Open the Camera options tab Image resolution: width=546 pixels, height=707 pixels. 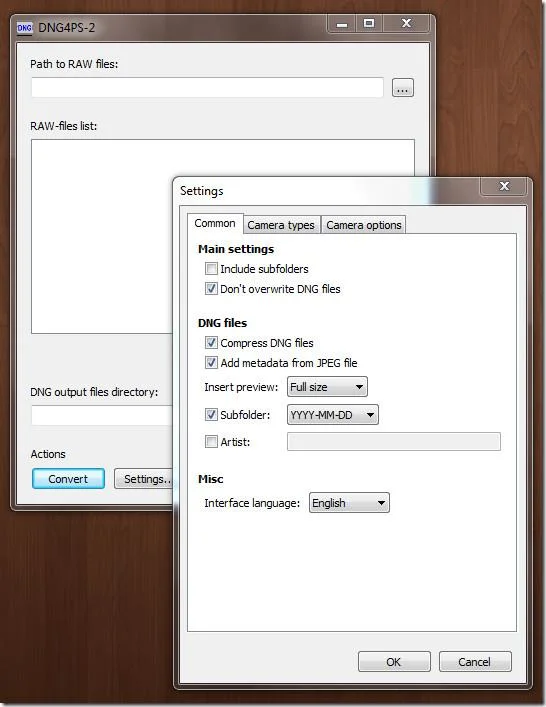(363, 225)
